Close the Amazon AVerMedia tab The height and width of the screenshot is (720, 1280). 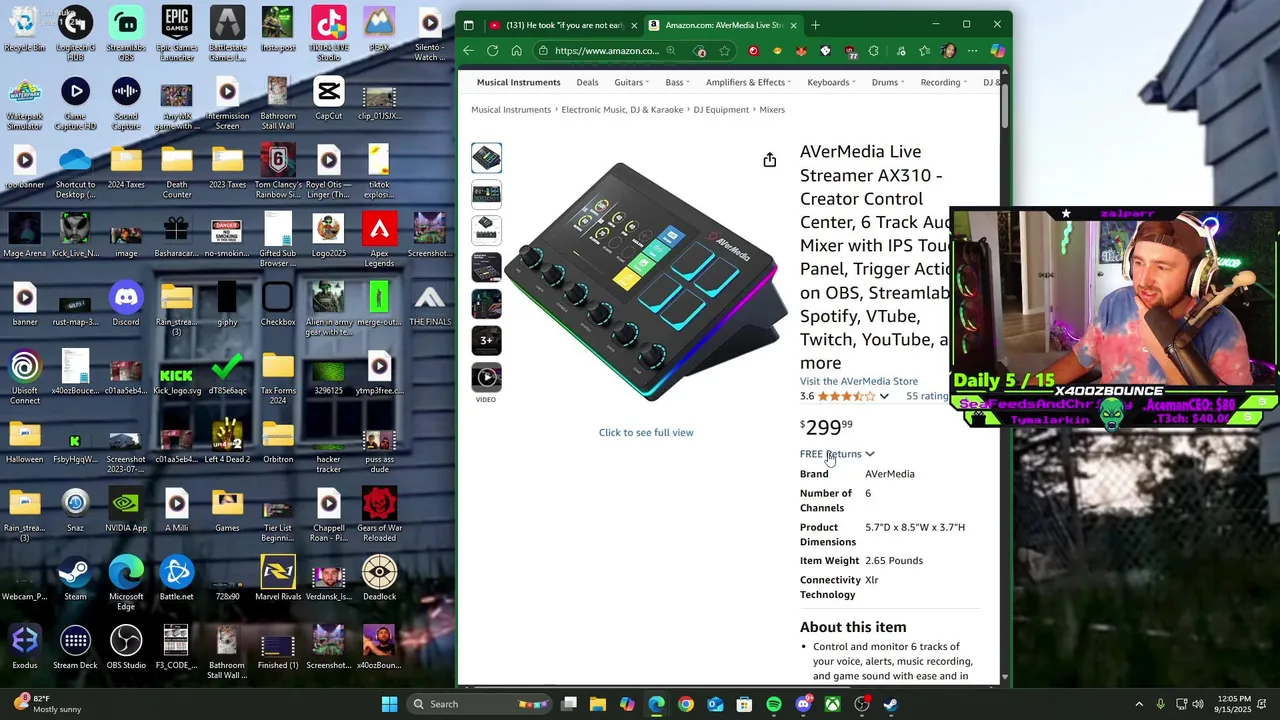click(x=793, y=25)
